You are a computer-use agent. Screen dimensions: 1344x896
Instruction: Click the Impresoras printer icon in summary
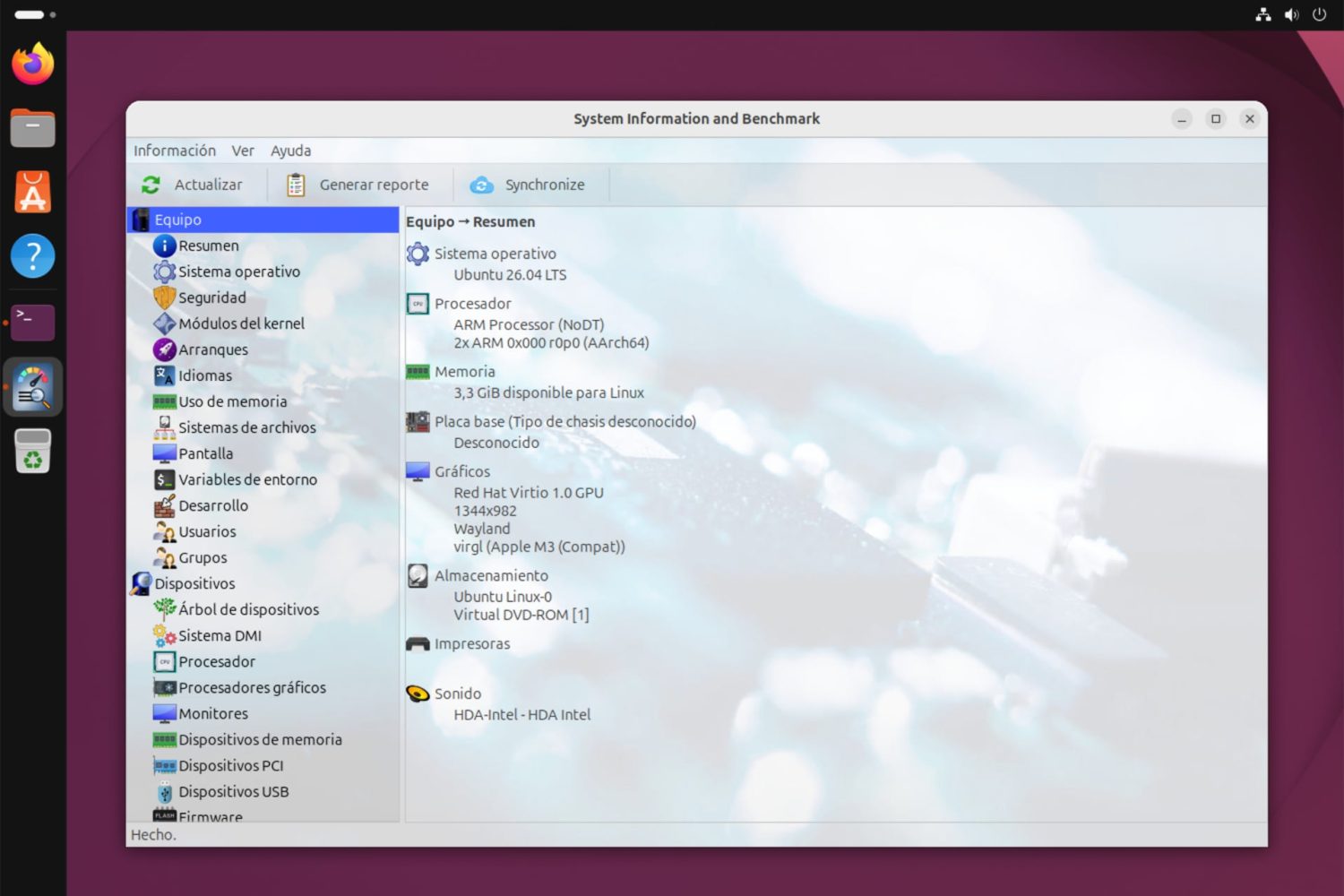coord(418,643)
